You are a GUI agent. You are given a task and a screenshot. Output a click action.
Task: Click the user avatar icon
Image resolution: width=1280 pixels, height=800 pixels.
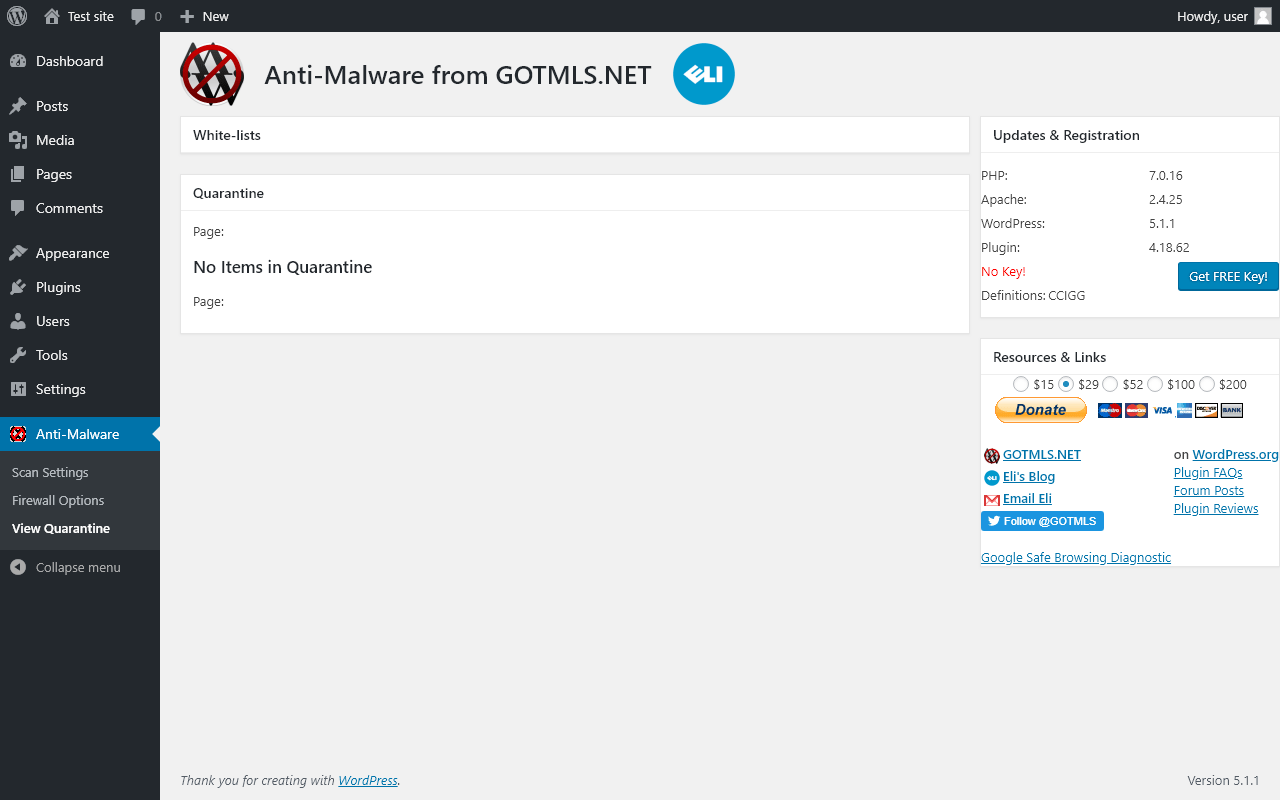click(1263, 16)
